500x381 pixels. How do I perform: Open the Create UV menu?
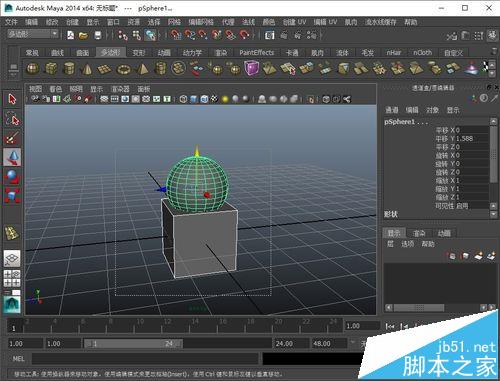294,22
